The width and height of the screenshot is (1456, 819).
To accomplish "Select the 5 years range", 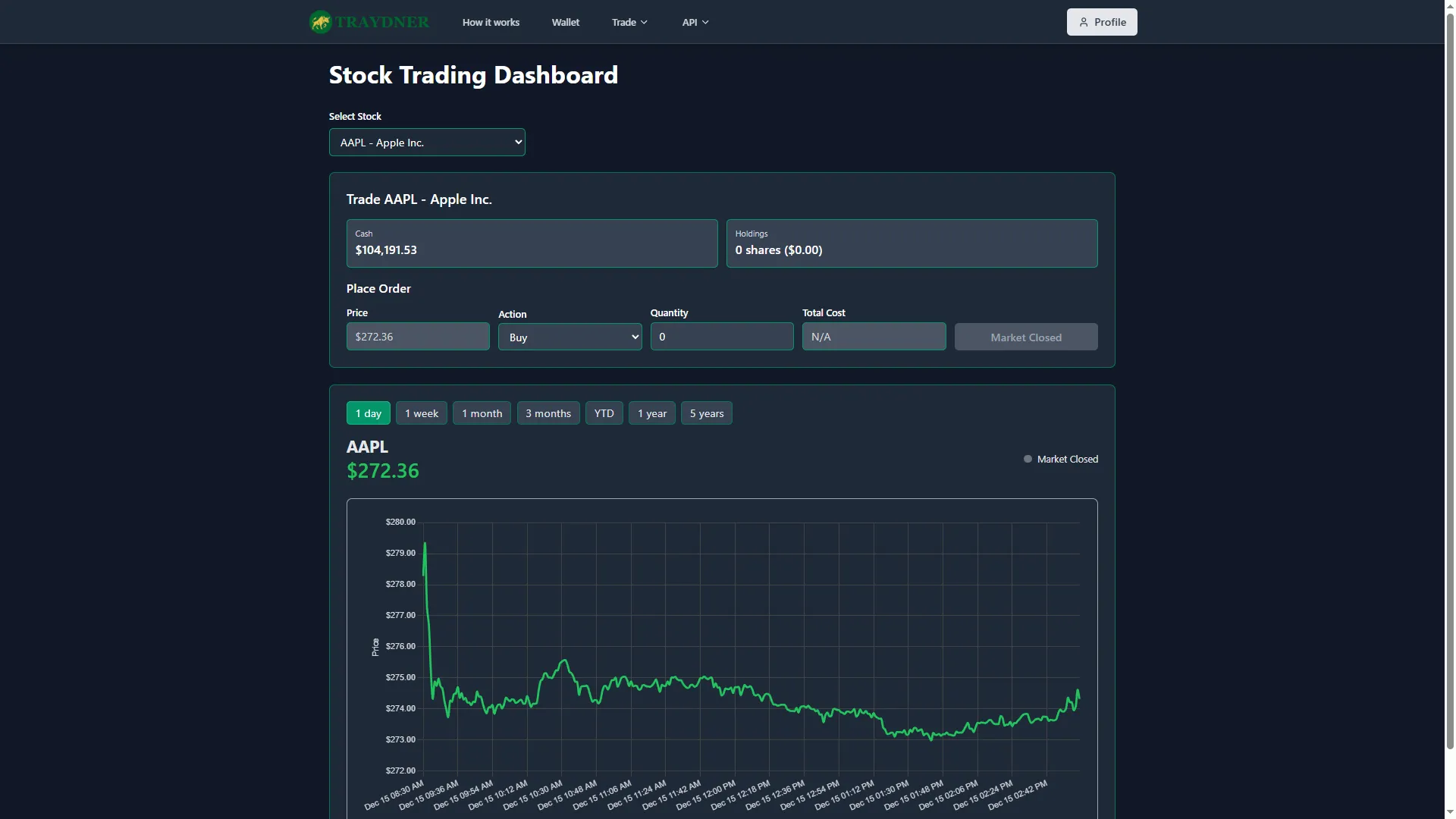I will click(707, 413).
